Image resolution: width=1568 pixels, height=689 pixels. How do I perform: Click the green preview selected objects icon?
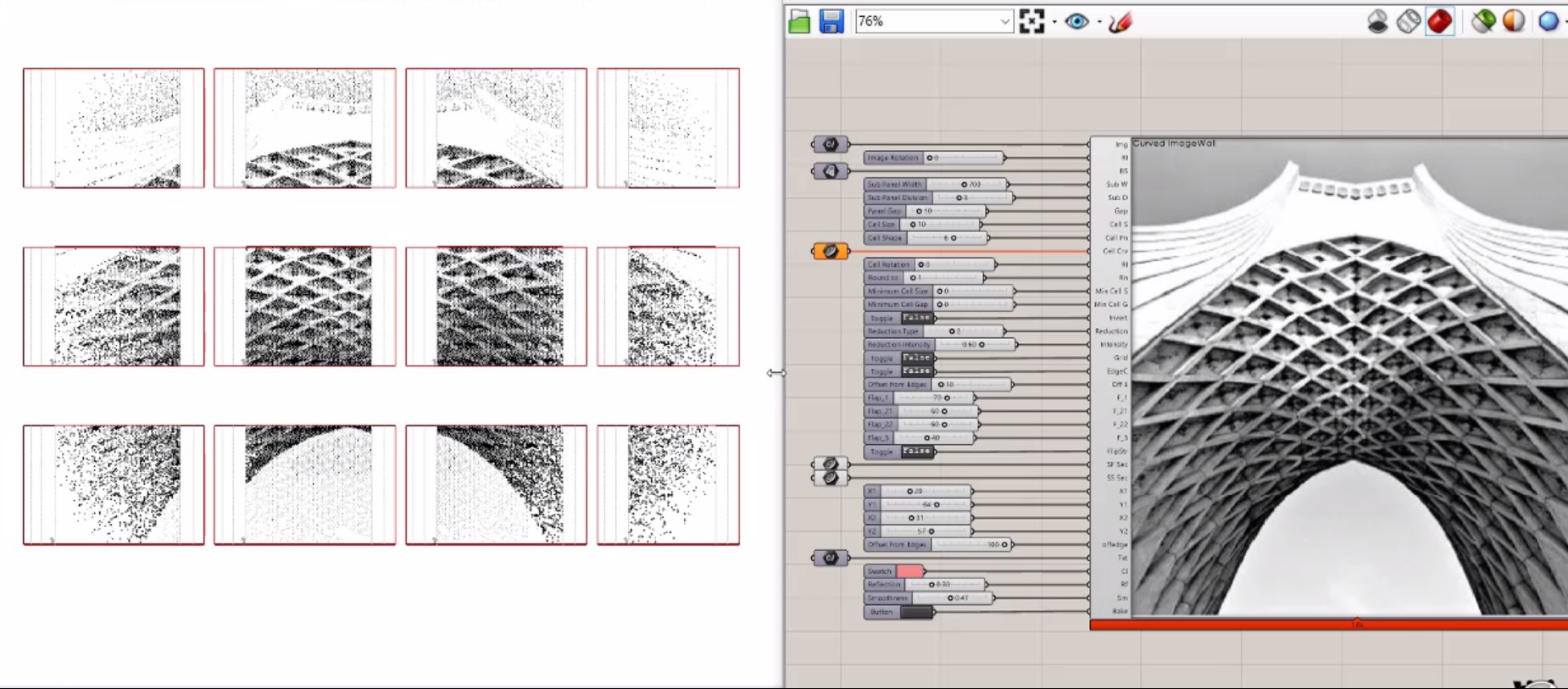pos(1482,21)
